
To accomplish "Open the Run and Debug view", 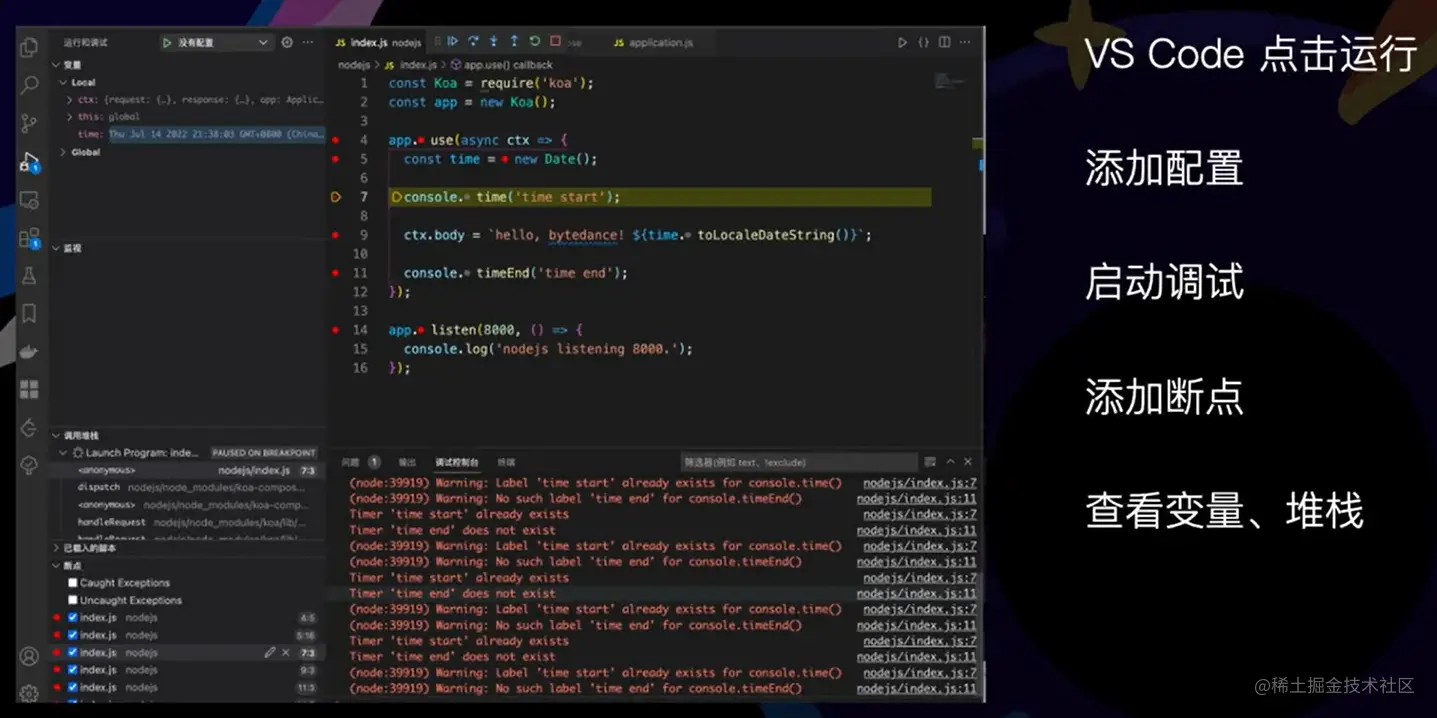I will (x=29, y=162).
